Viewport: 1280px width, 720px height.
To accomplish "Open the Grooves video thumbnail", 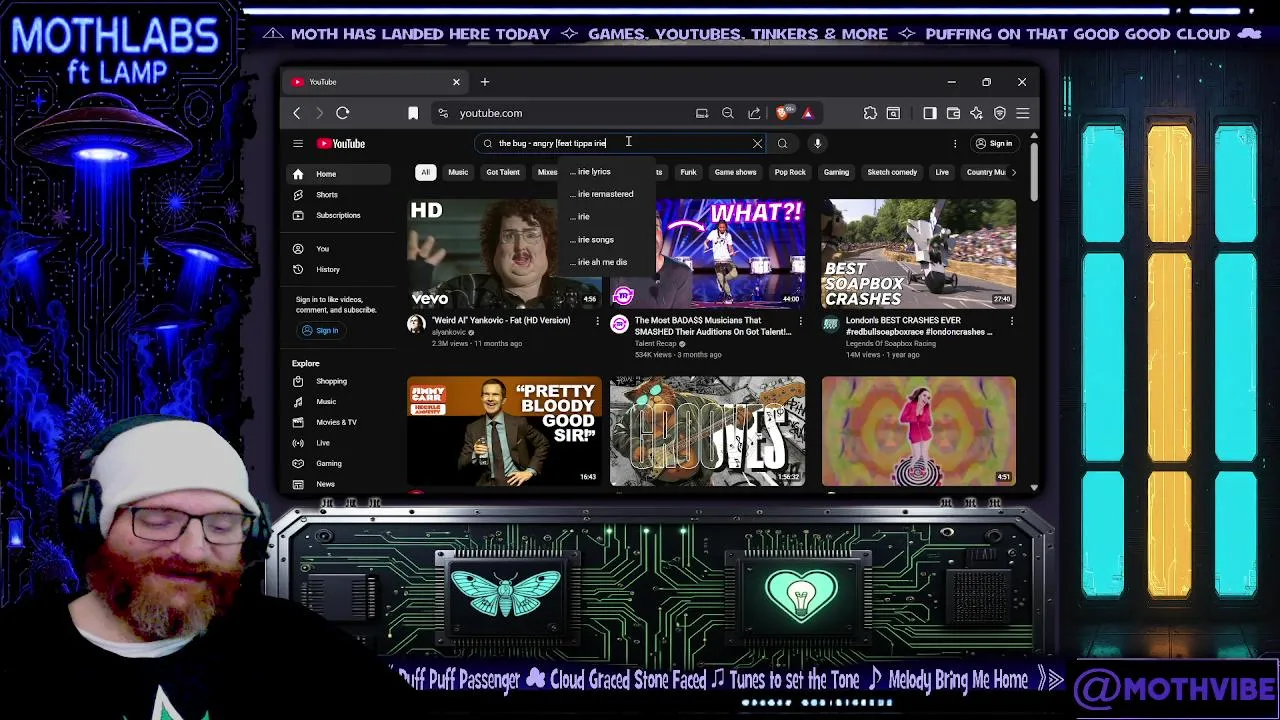I will click(x=707, y=431).
